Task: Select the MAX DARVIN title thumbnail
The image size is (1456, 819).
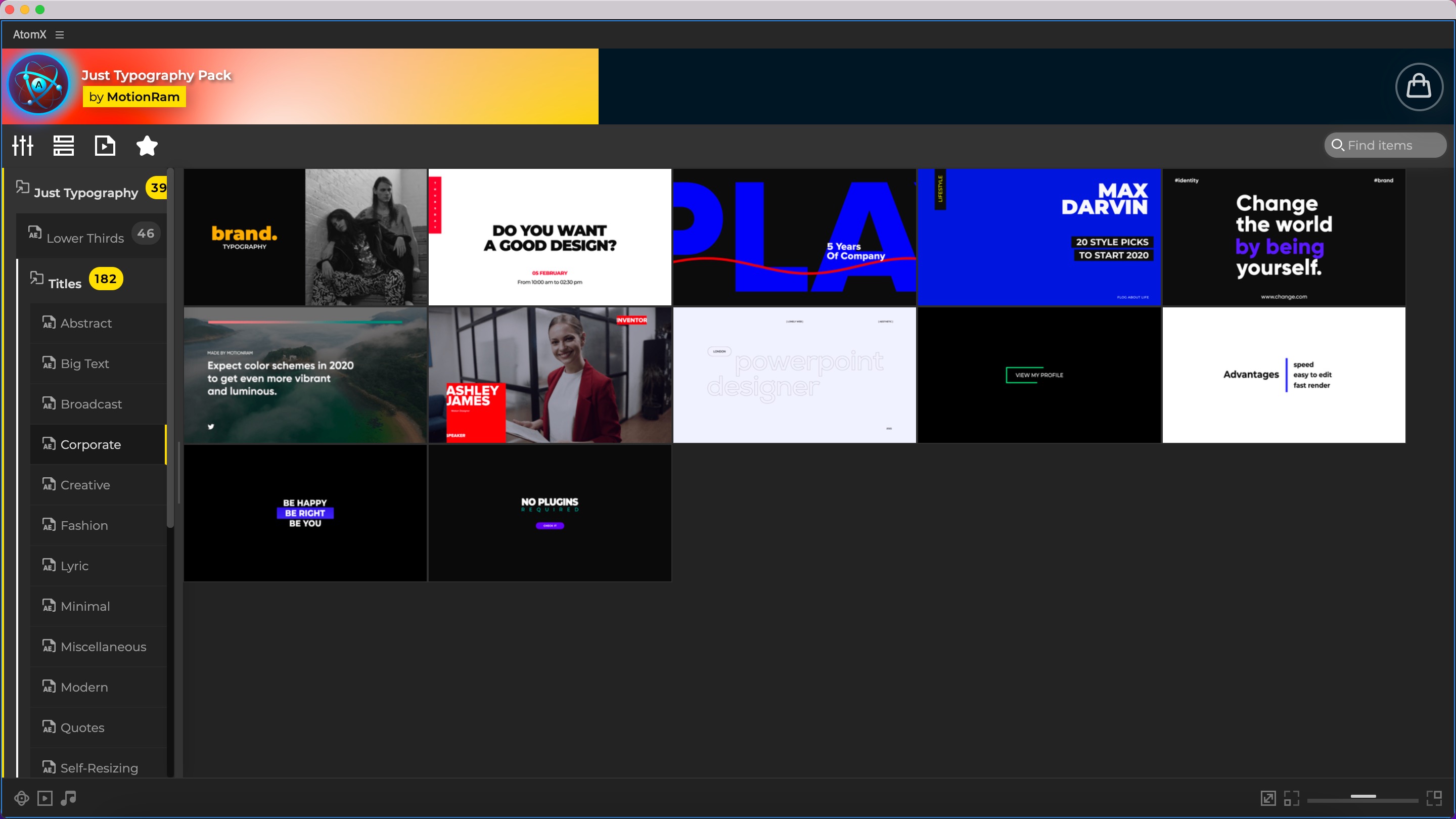Action: [1039, 237]
